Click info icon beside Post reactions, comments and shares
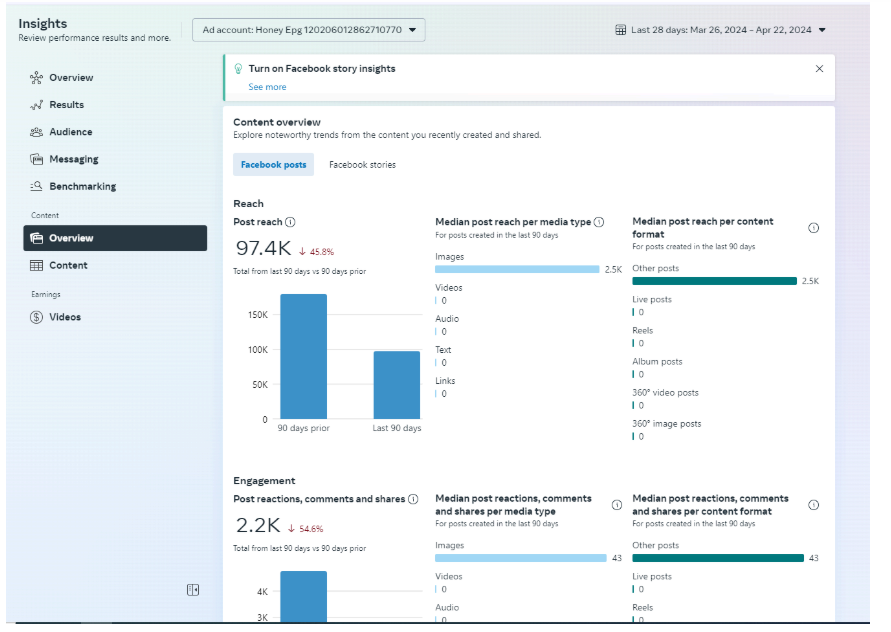Viewport: 891px width, 632px height. [413, 499]
